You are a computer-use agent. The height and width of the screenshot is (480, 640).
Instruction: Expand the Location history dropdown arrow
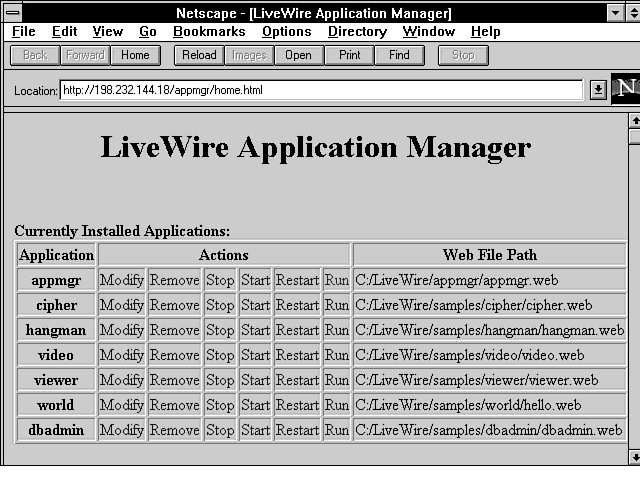point(597,89)
